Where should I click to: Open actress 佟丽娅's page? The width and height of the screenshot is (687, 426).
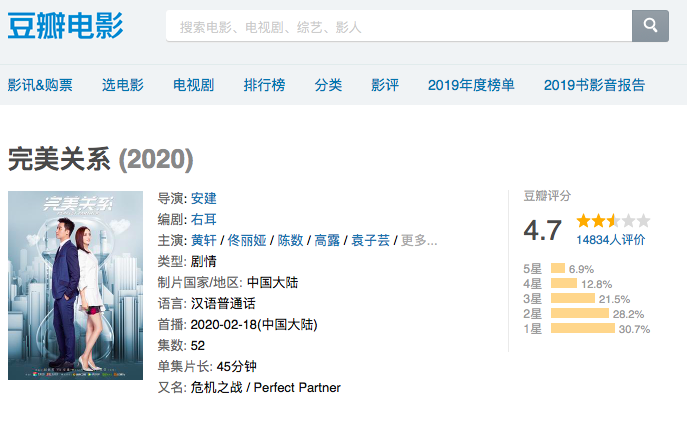pyautogui.click(x=247, y=240)
